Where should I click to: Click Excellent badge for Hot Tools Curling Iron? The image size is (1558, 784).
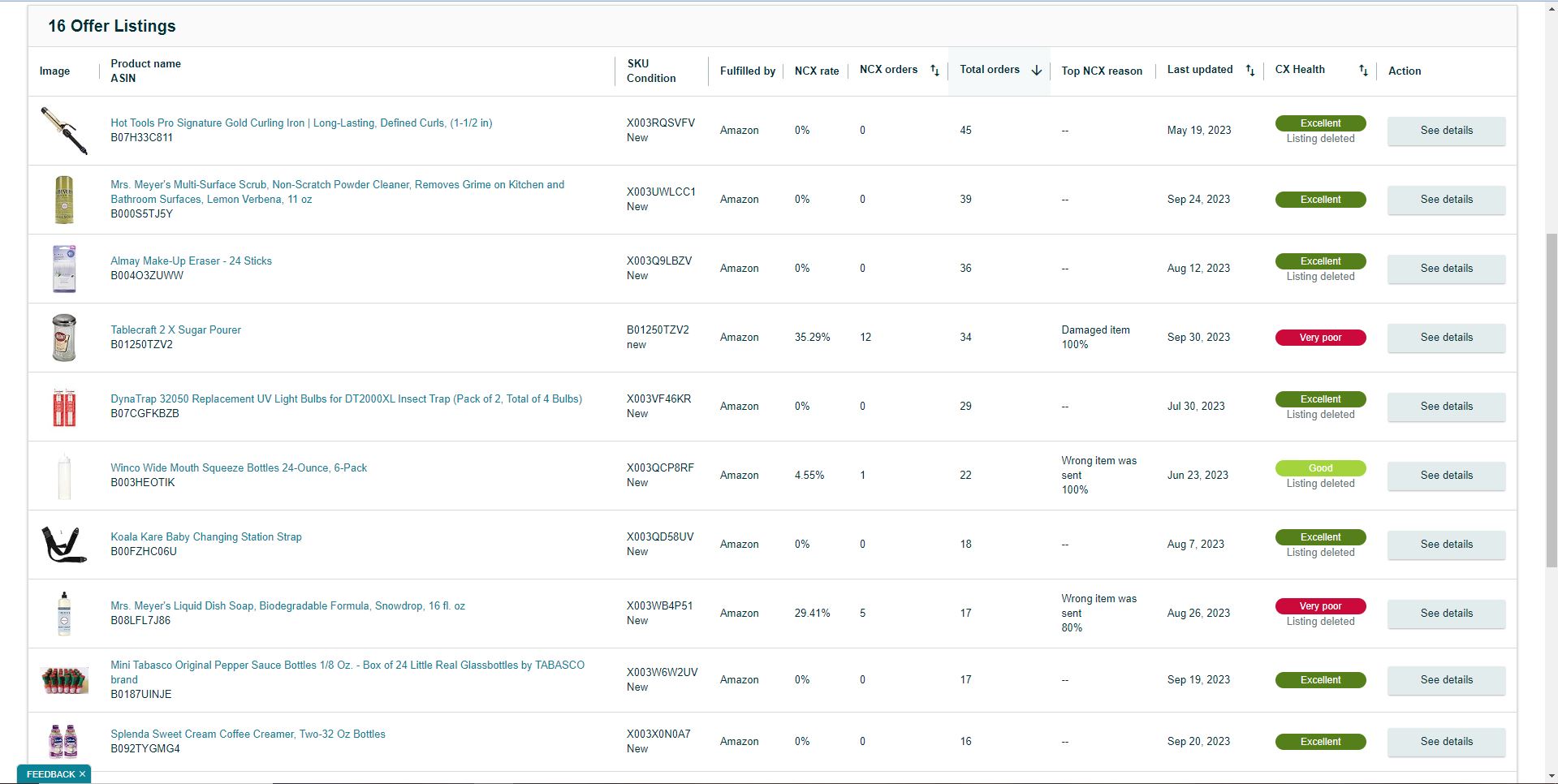tap(1320, 123)
